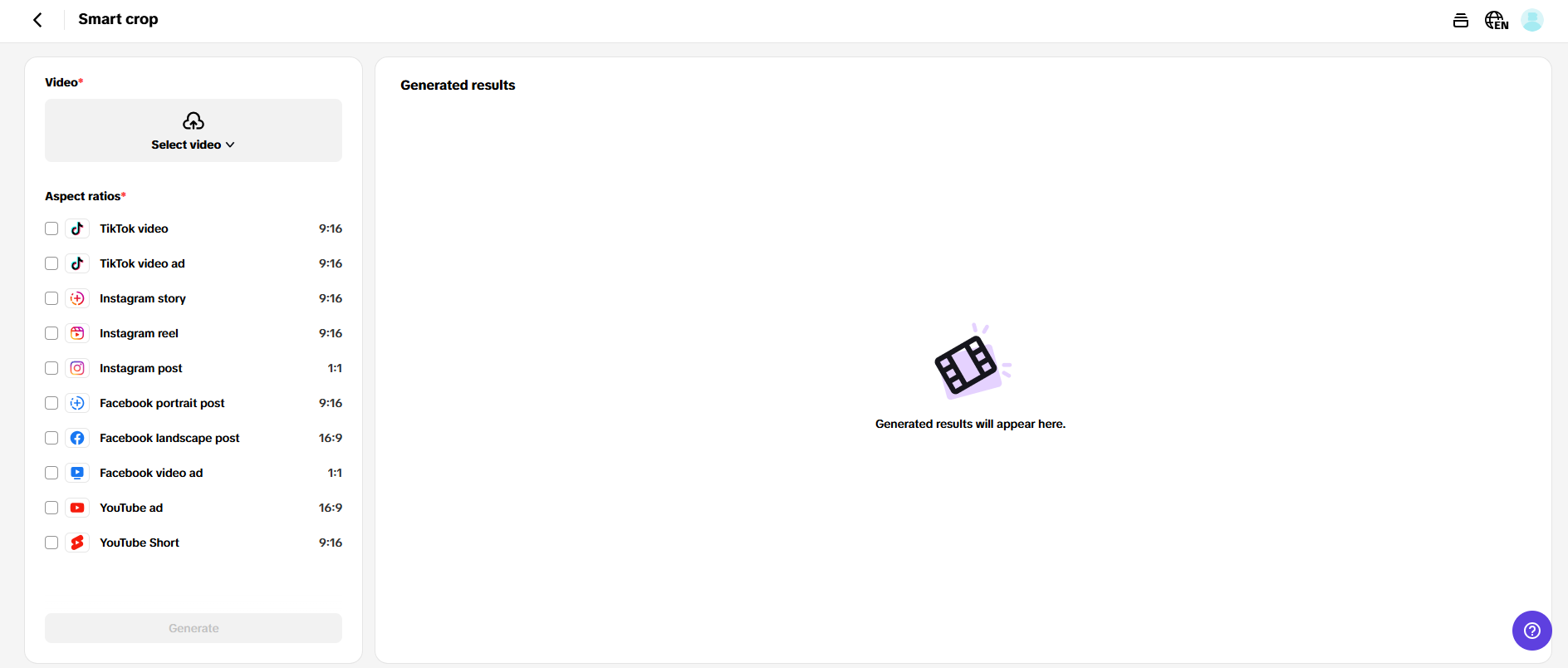Click the 'Instagram story' label

pyautogui.click(x=143, y=298)
